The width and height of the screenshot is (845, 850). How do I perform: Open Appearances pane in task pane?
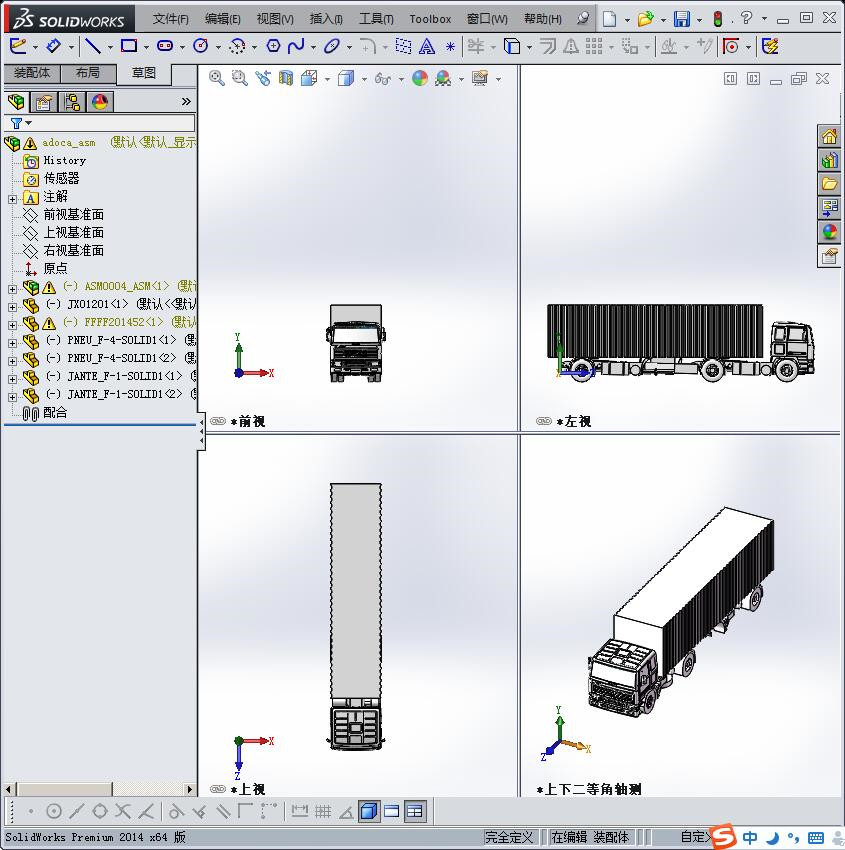(x=829, y=232)
